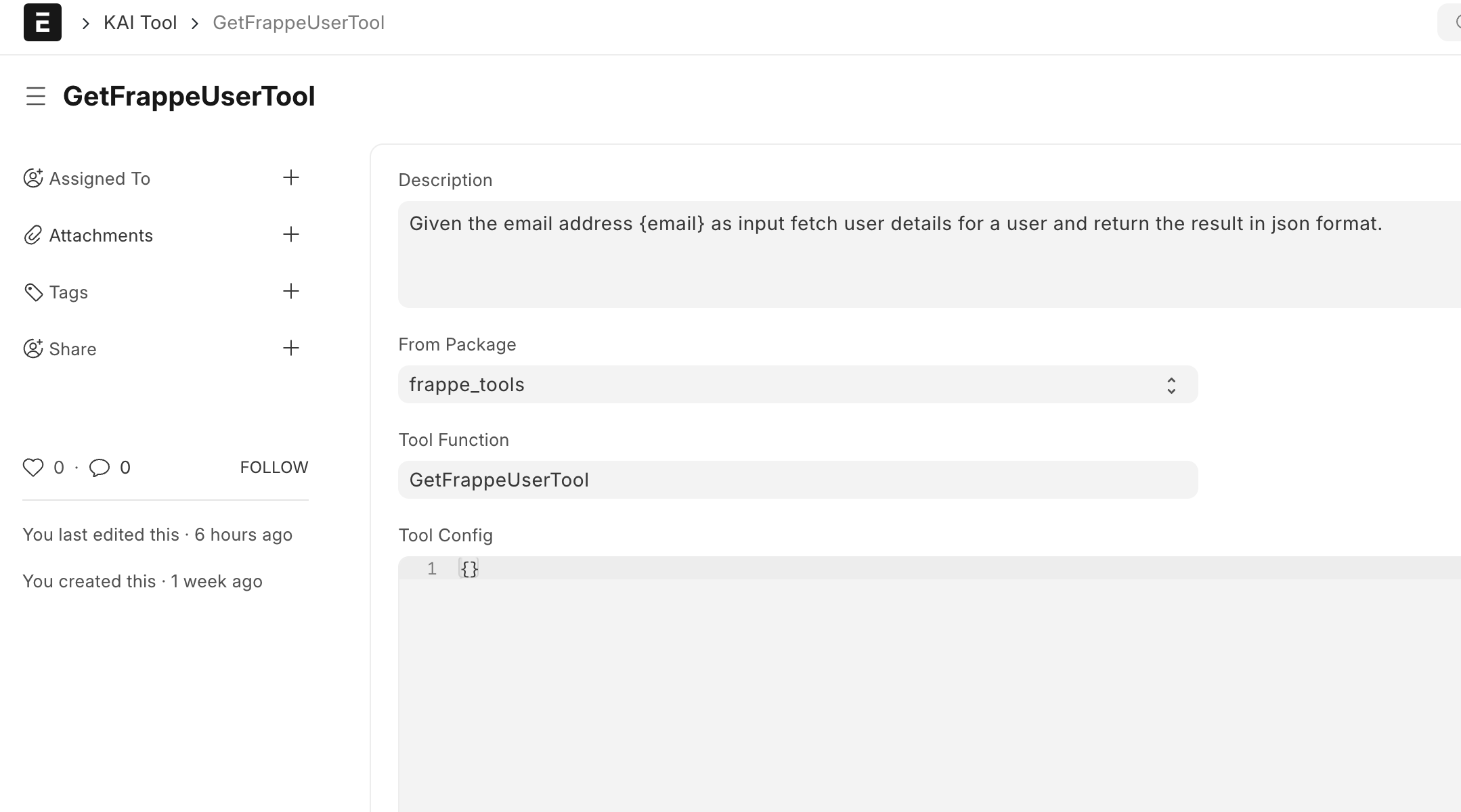
Task: Add an attachment with plus icon
Action: pos(291,235)
